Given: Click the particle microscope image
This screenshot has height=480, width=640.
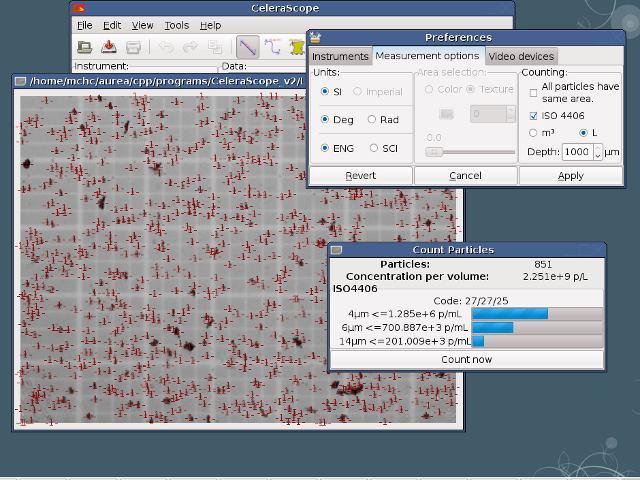Looking at the screenshot, I should point(238,259).
